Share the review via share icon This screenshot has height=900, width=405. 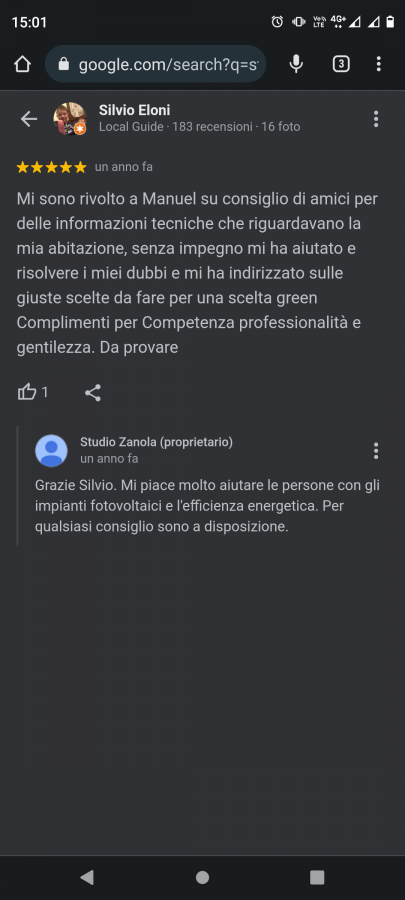93,393
